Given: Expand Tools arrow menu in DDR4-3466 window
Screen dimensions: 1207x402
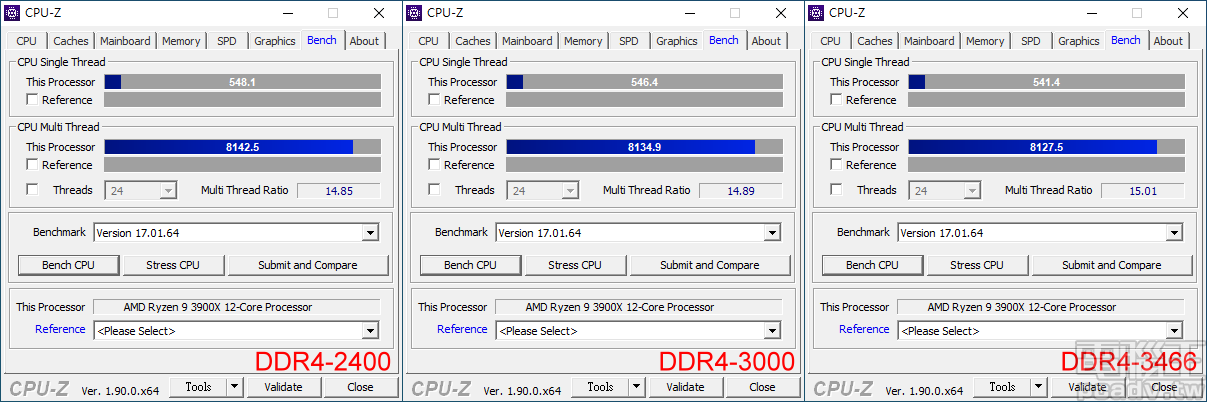Looking at the screenshot, I should tap(1038, 387).
